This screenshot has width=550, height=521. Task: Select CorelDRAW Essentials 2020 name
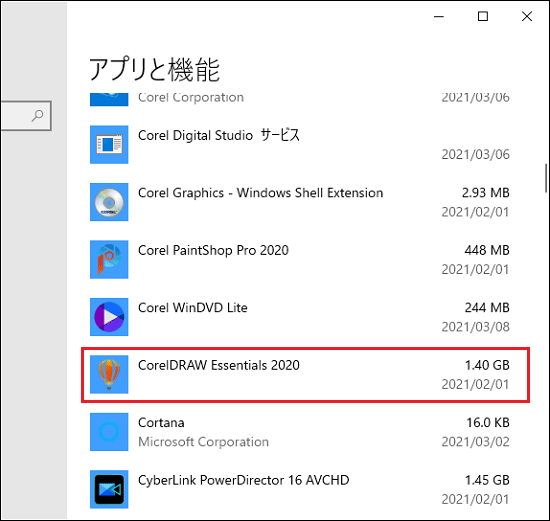(219, 365)
